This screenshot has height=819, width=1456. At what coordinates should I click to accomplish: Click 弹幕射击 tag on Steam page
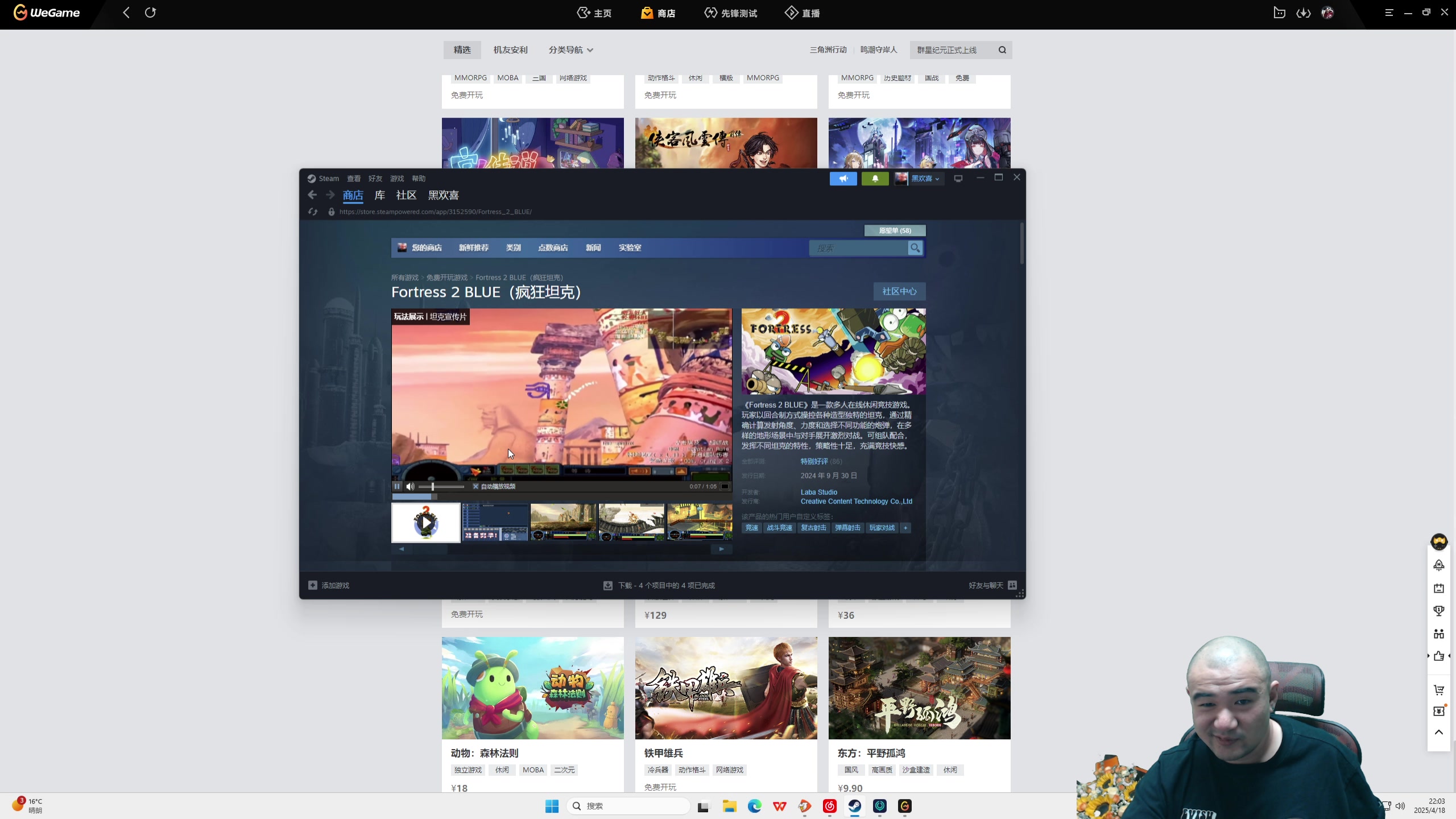(847, 528)
